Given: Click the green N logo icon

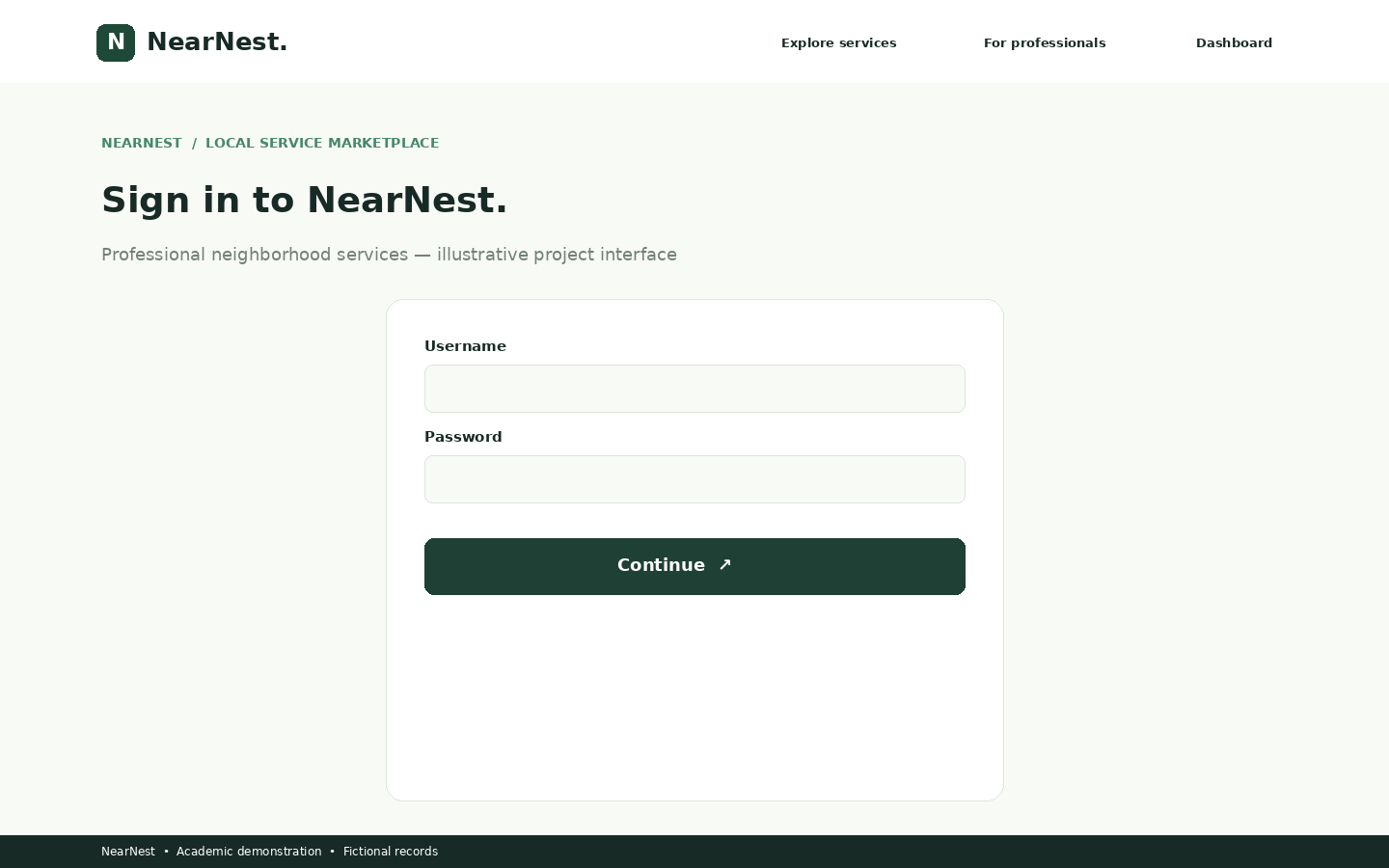Looking at the screenshot, I should click(116, 42).
